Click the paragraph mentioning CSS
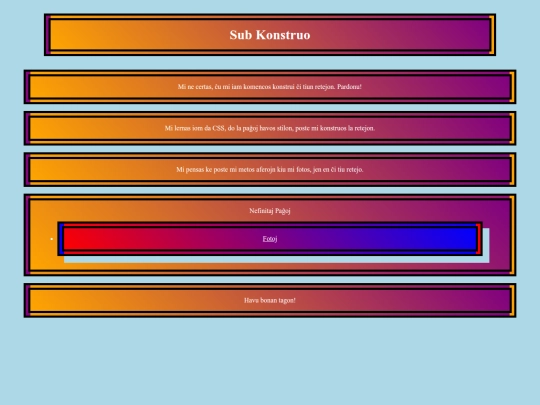The height and width of the screenshot is (405, 540). (x=270, y=128)
